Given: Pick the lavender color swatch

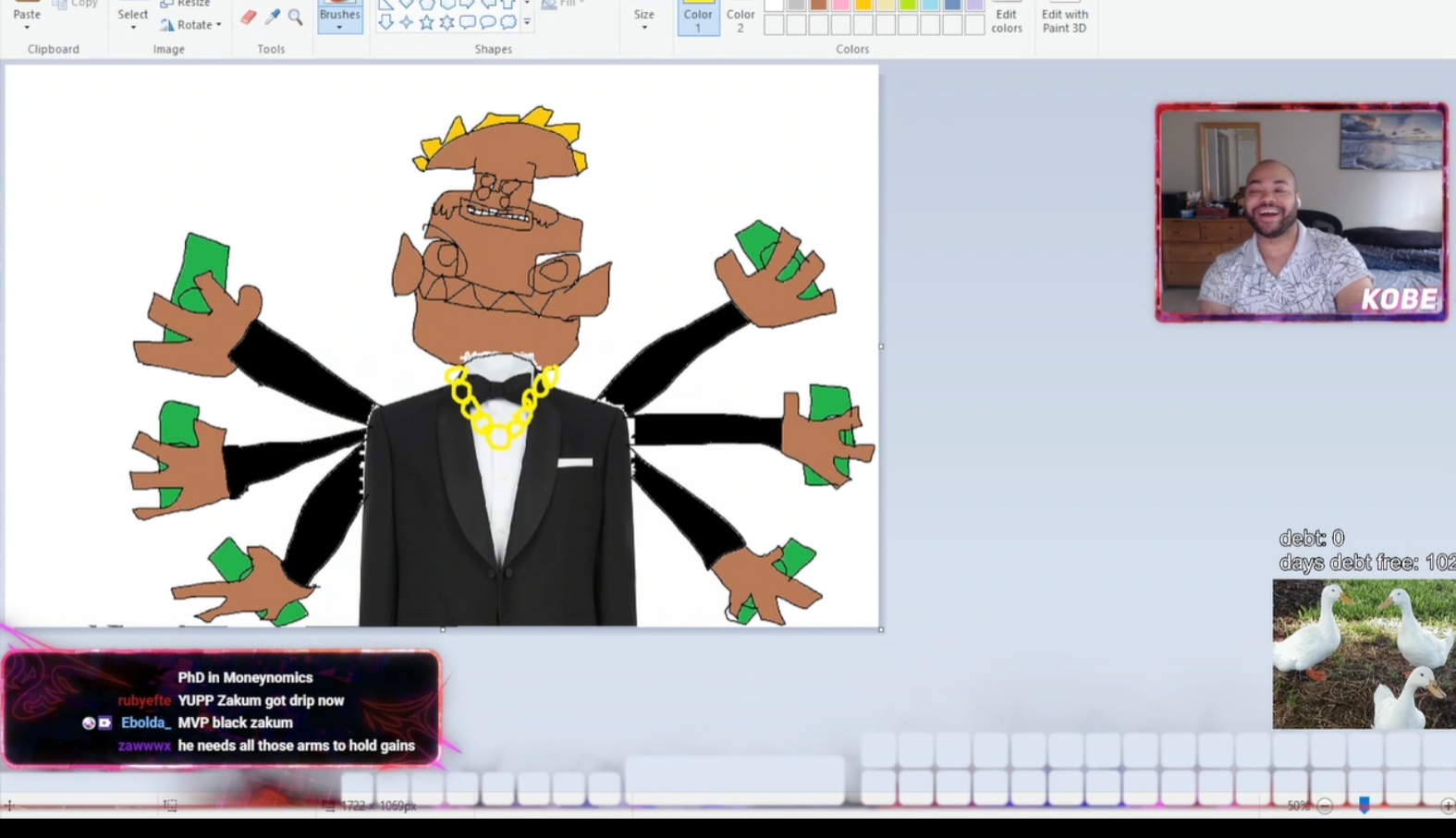Looking at the screenshot, I should pyautogui.click(x=973, y=5).
